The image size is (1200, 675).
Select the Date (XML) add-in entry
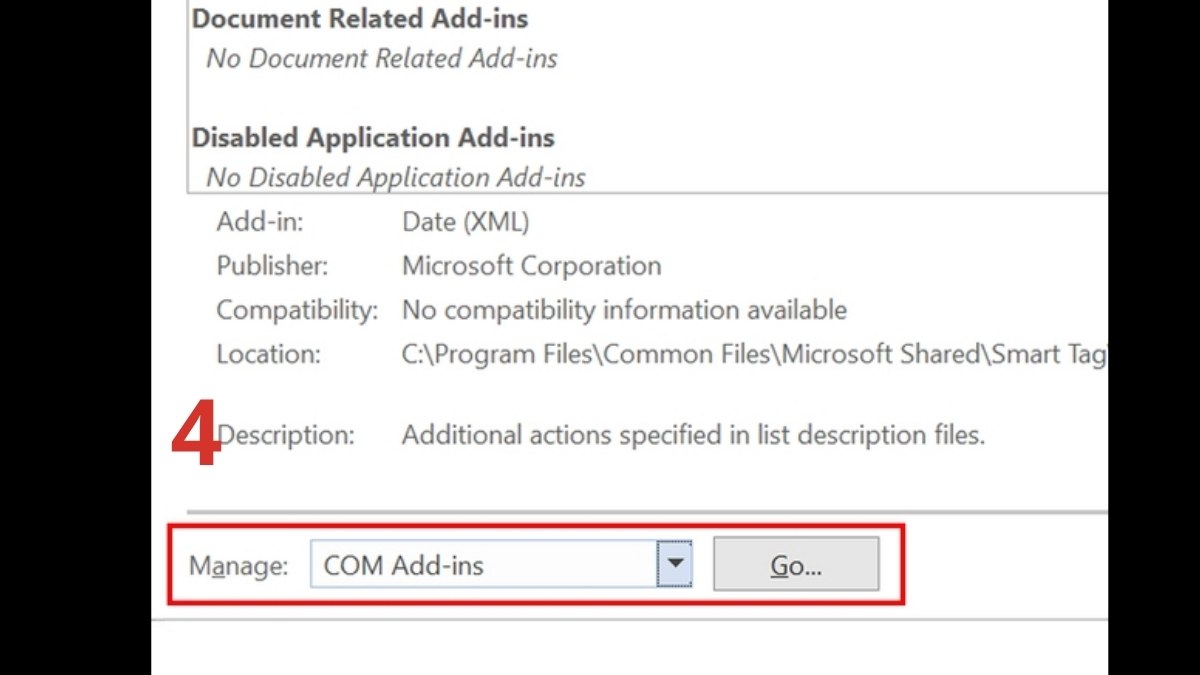(465, 221)
